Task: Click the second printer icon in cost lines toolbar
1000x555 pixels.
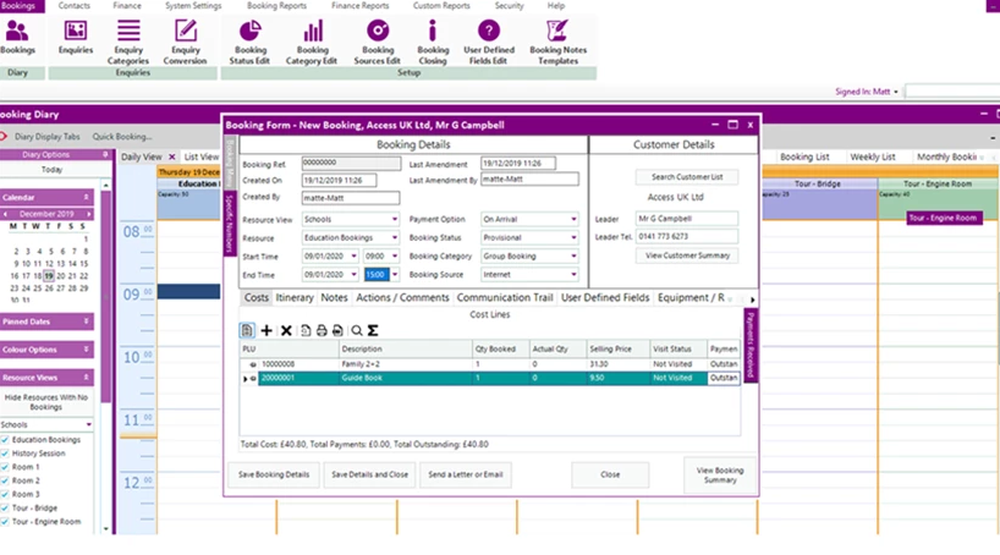Action: click(337, 330)
